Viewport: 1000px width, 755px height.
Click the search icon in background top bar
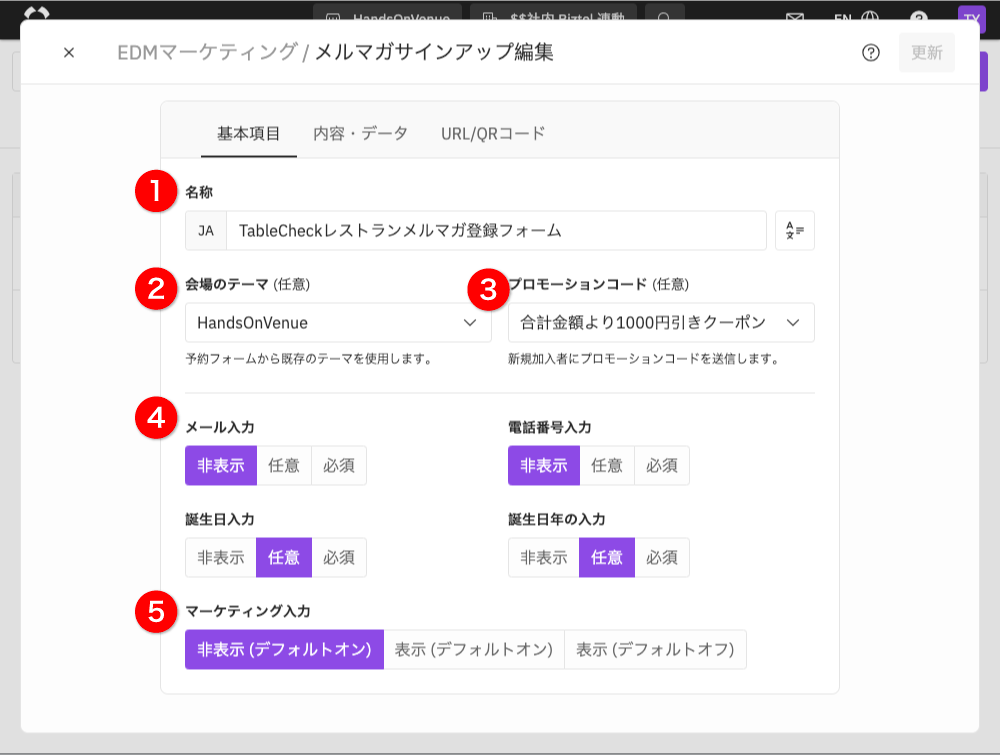tap(664, 17)
